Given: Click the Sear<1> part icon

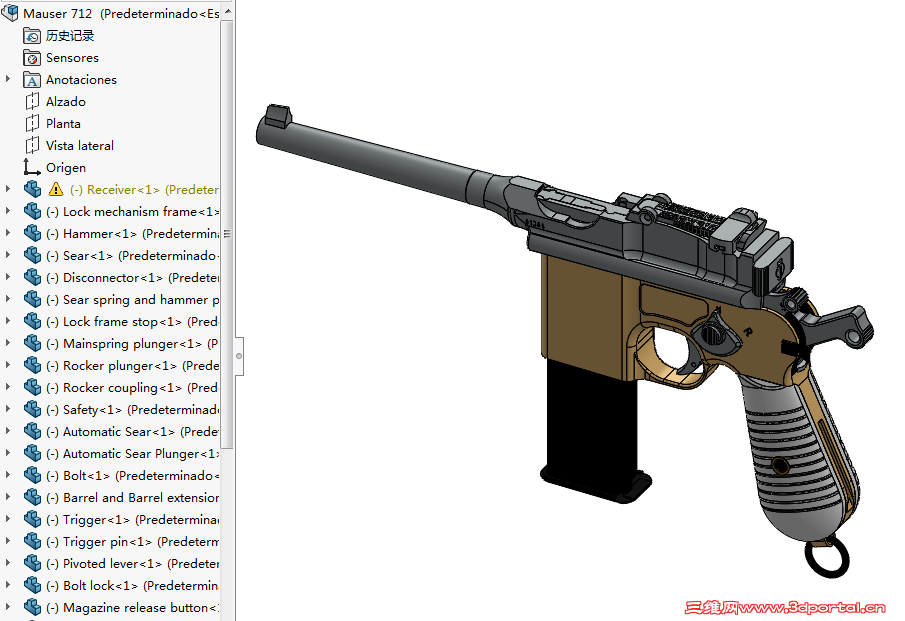Looking at the screenshot, I should (32, 255).
